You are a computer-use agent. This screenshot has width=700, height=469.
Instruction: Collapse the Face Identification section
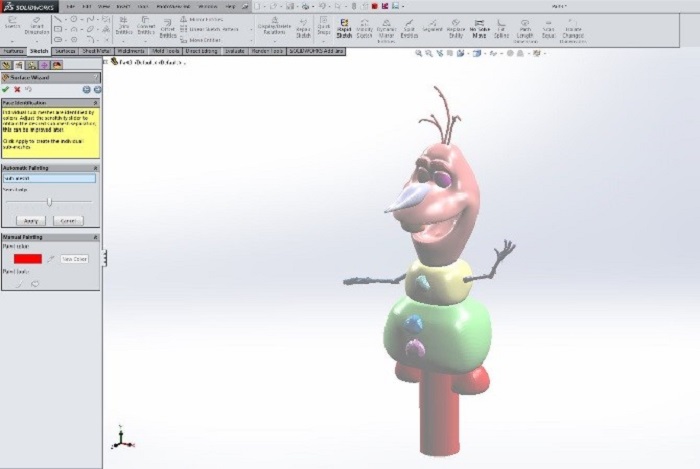pos(96,102)
